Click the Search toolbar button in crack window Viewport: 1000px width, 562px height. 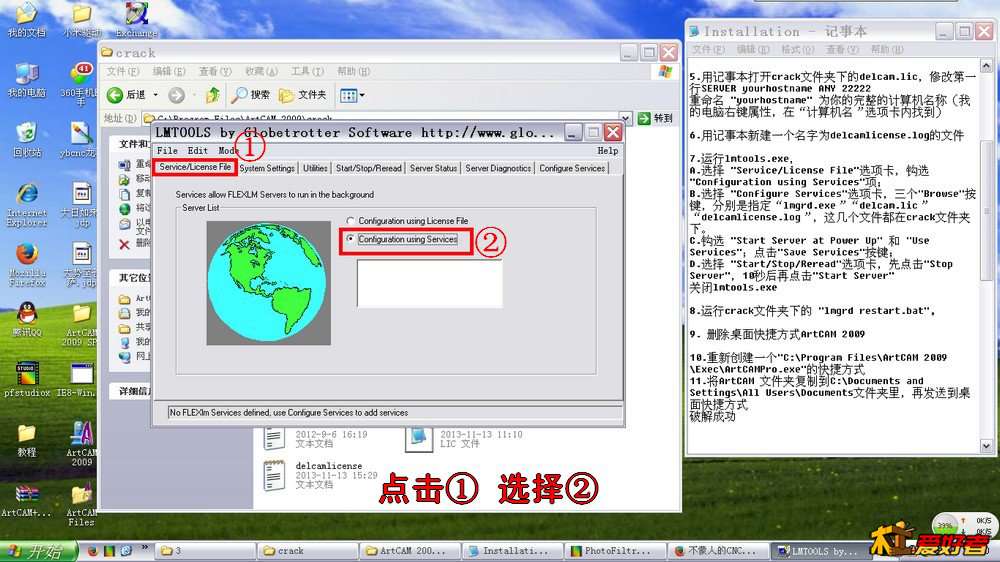[x=250, y=95]
